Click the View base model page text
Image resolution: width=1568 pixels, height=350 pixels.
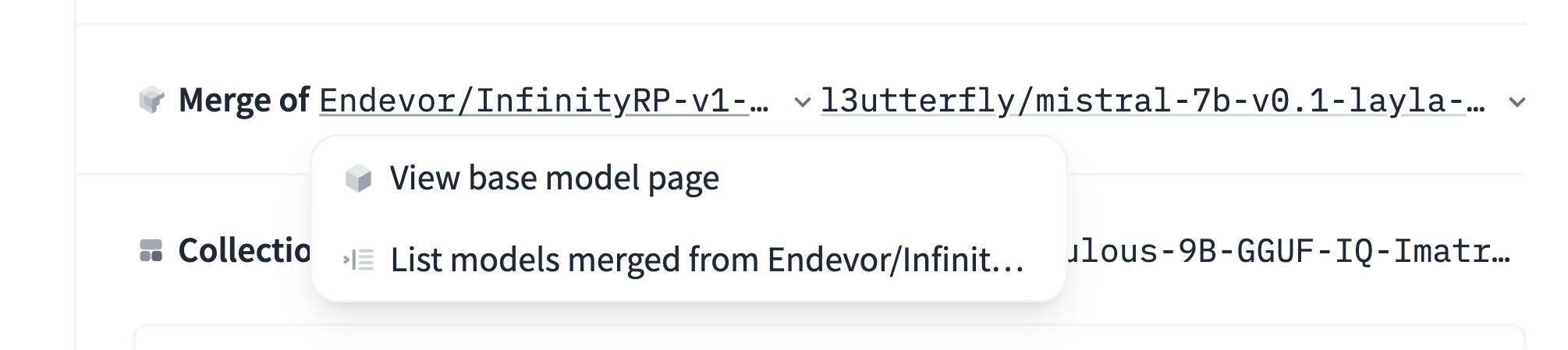coord(554,179)
